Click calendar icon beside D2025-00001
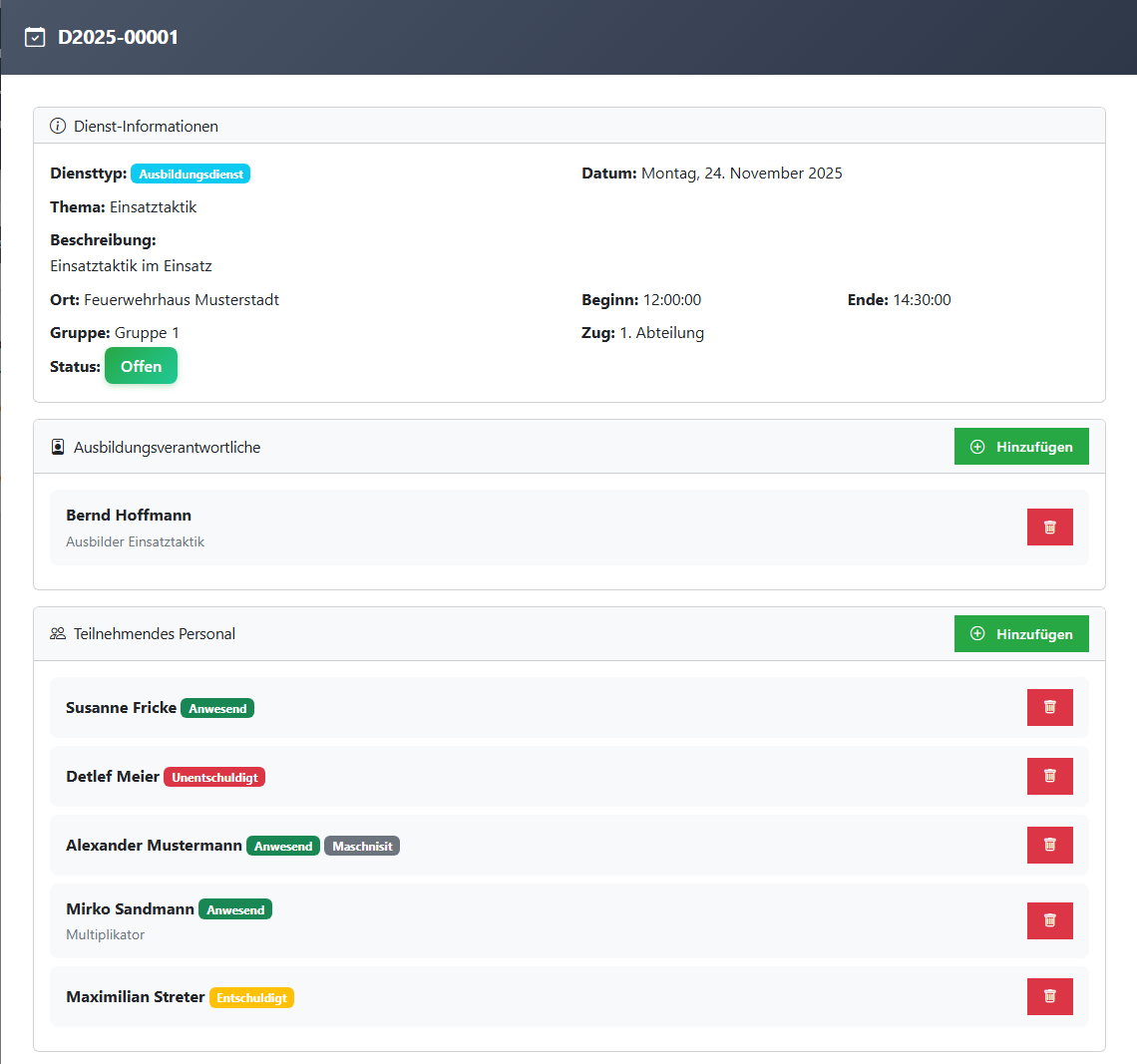This screenshot has width=1137, height=1064. point(35,38)
